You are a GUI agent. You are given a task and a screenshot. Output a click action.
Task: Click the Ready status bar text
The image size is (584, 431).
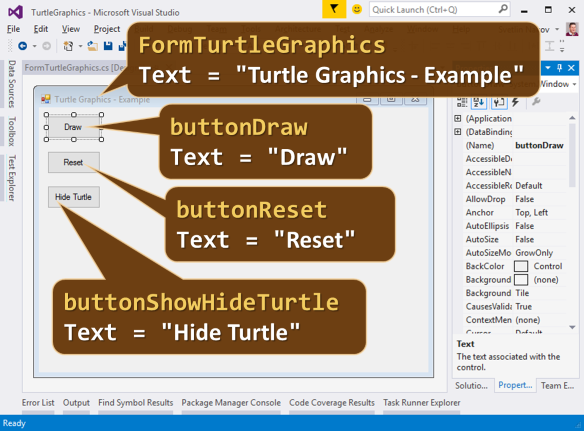pyautogui.click(x=14, y=423)
